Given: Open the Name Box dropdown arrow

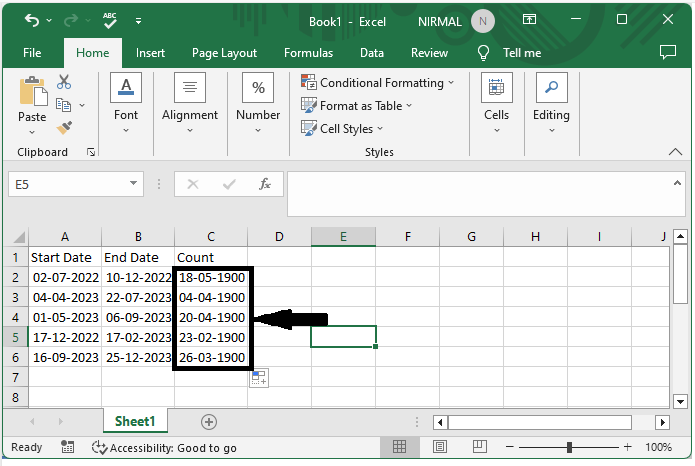Looking at the screenshot, I should (x=134, y=184).
